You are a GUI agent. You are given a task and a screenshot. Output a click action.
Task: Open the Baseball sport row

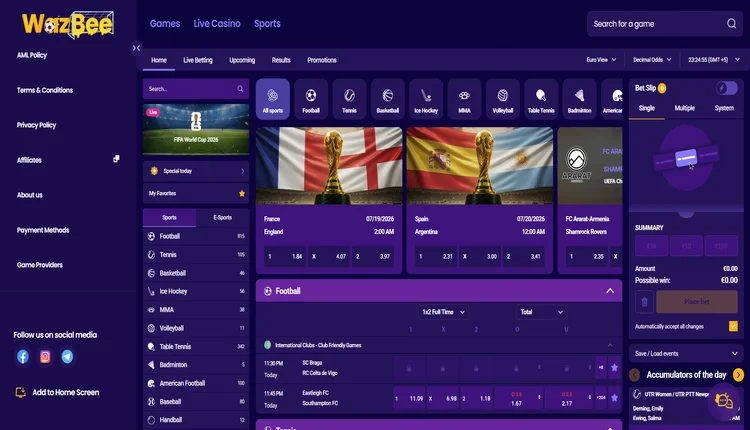(196, 401)
